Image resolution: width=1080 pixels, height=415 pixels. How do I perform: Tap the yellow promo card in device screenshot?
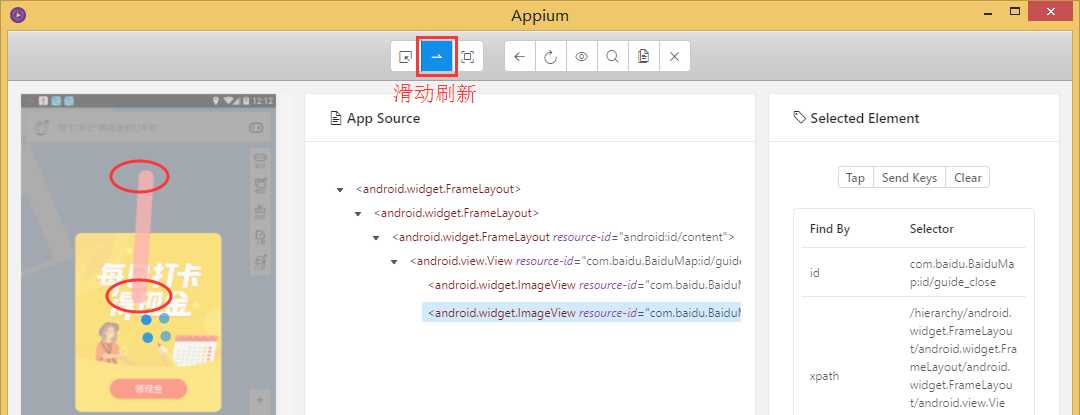pos(148,322)
